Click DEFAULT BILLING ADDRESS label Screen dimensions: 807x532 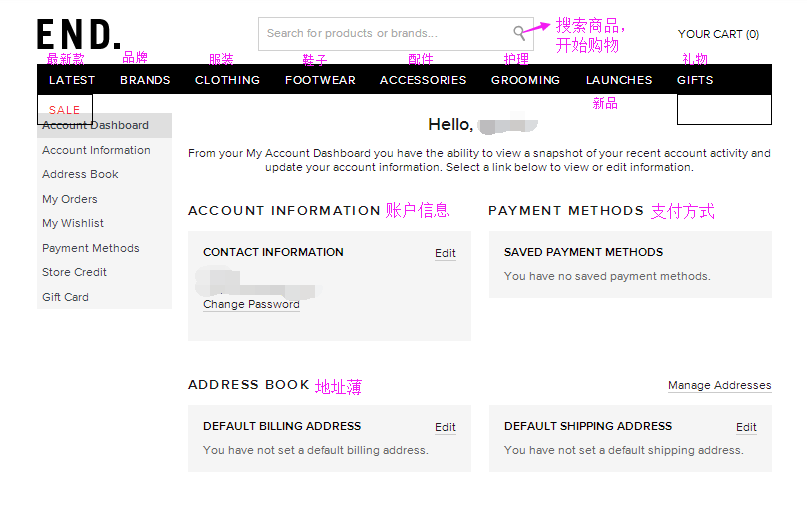(282, 426)
